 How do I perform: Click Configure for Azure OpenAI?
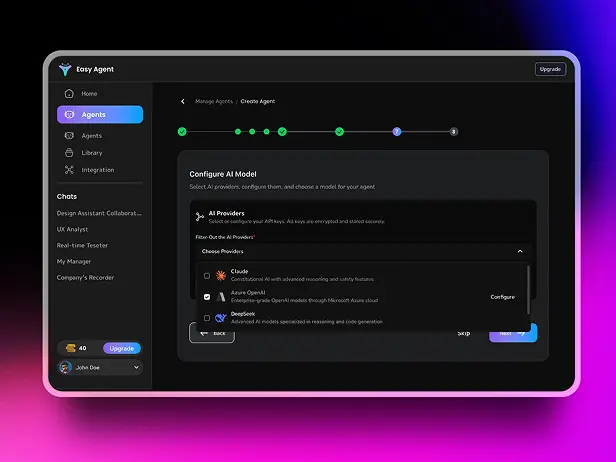(502, 297)
